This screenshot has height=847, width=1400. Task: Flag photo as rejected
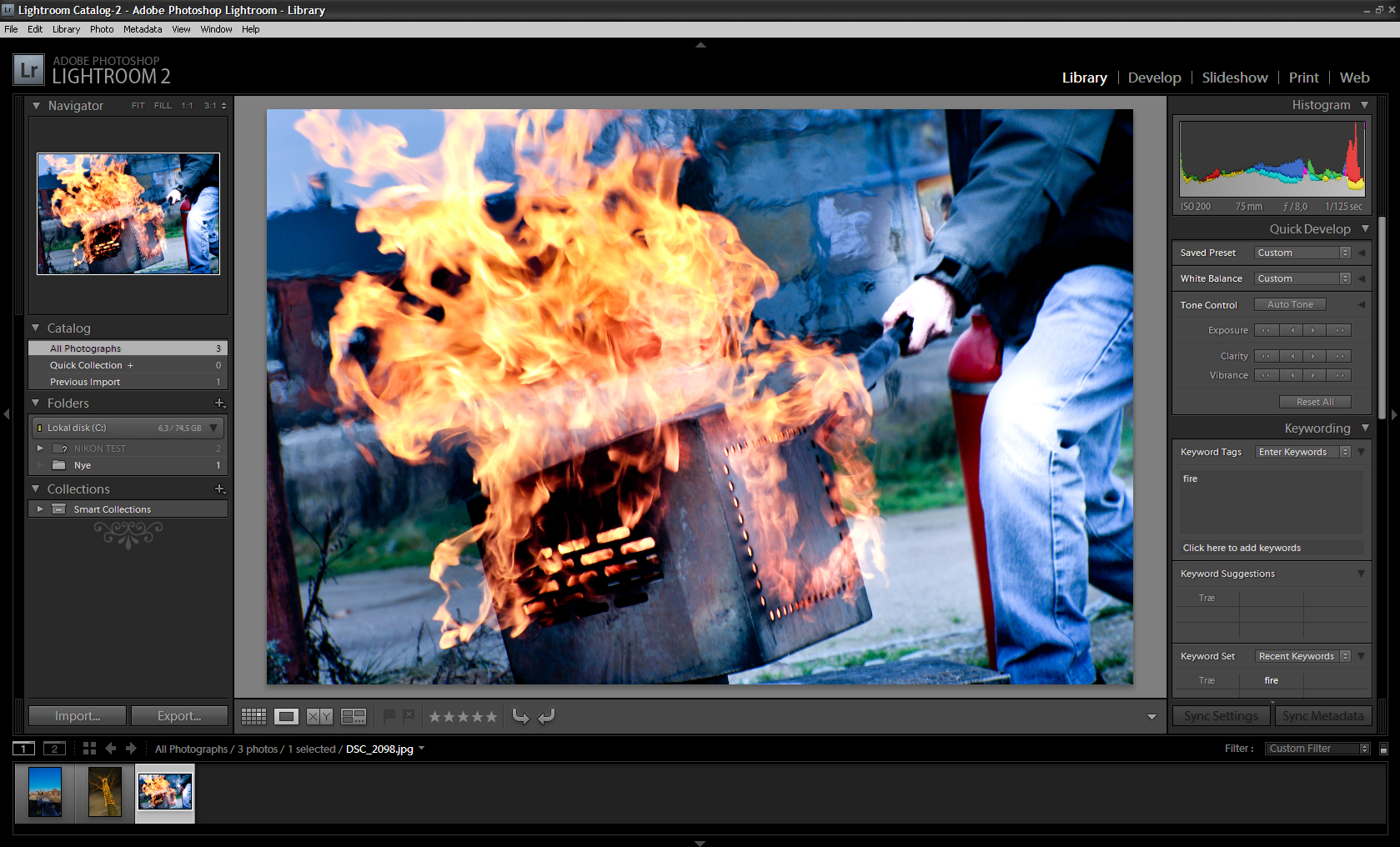(x=409, y=715)
